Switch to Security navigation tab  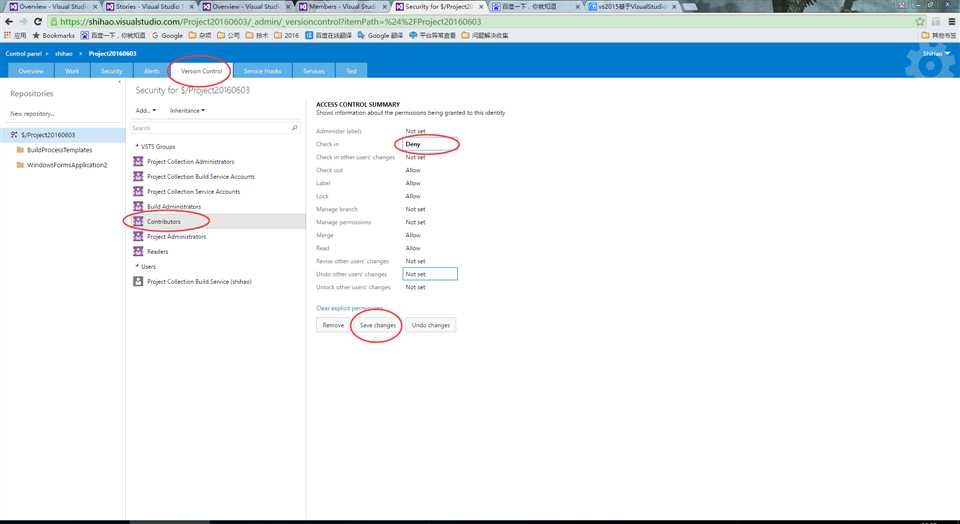coord(111,71)
